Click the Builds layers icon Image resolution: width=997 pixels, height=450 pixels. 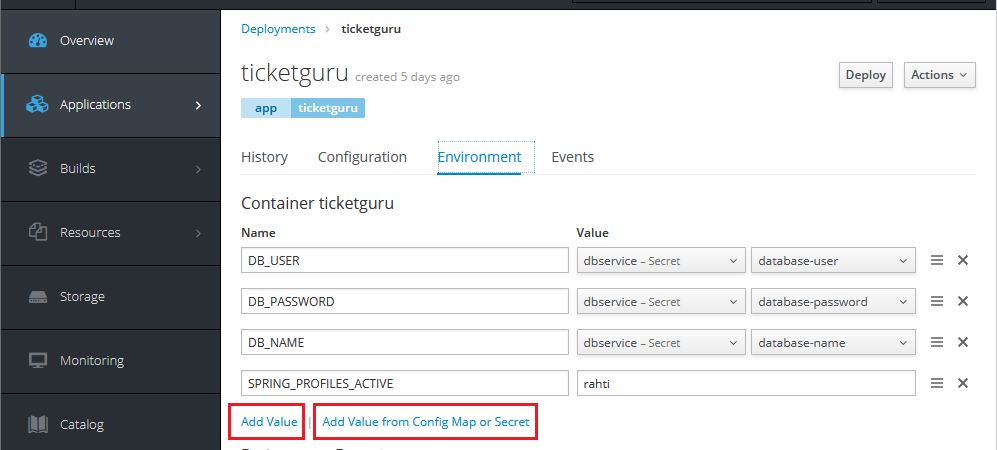(x=38, y=169)
